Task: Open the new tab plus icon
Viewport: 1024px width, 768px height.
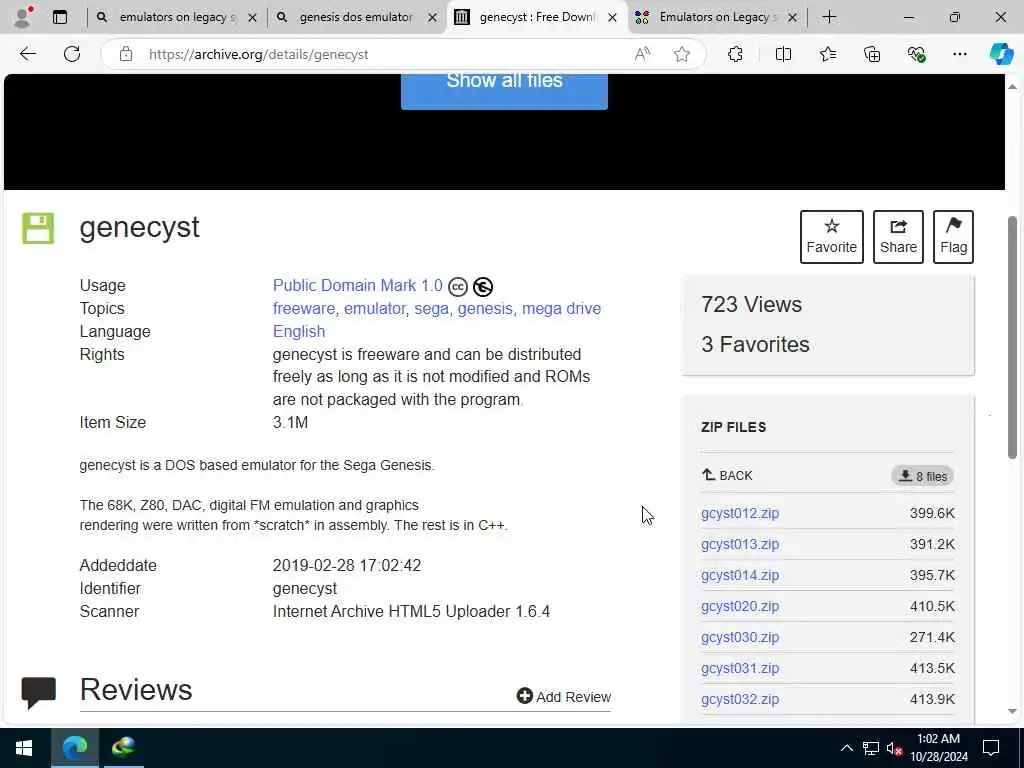Action: click(829, 17)
